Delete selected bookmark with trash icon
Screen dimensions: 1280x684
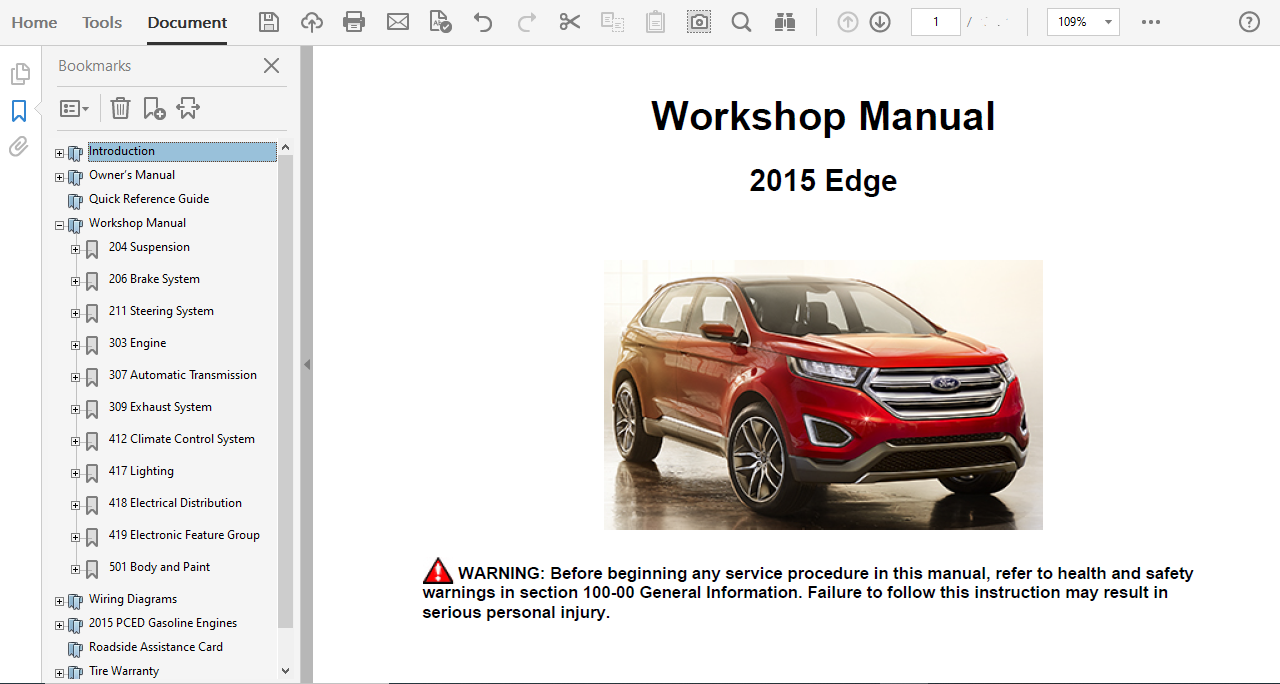click(x=120, y=108)
